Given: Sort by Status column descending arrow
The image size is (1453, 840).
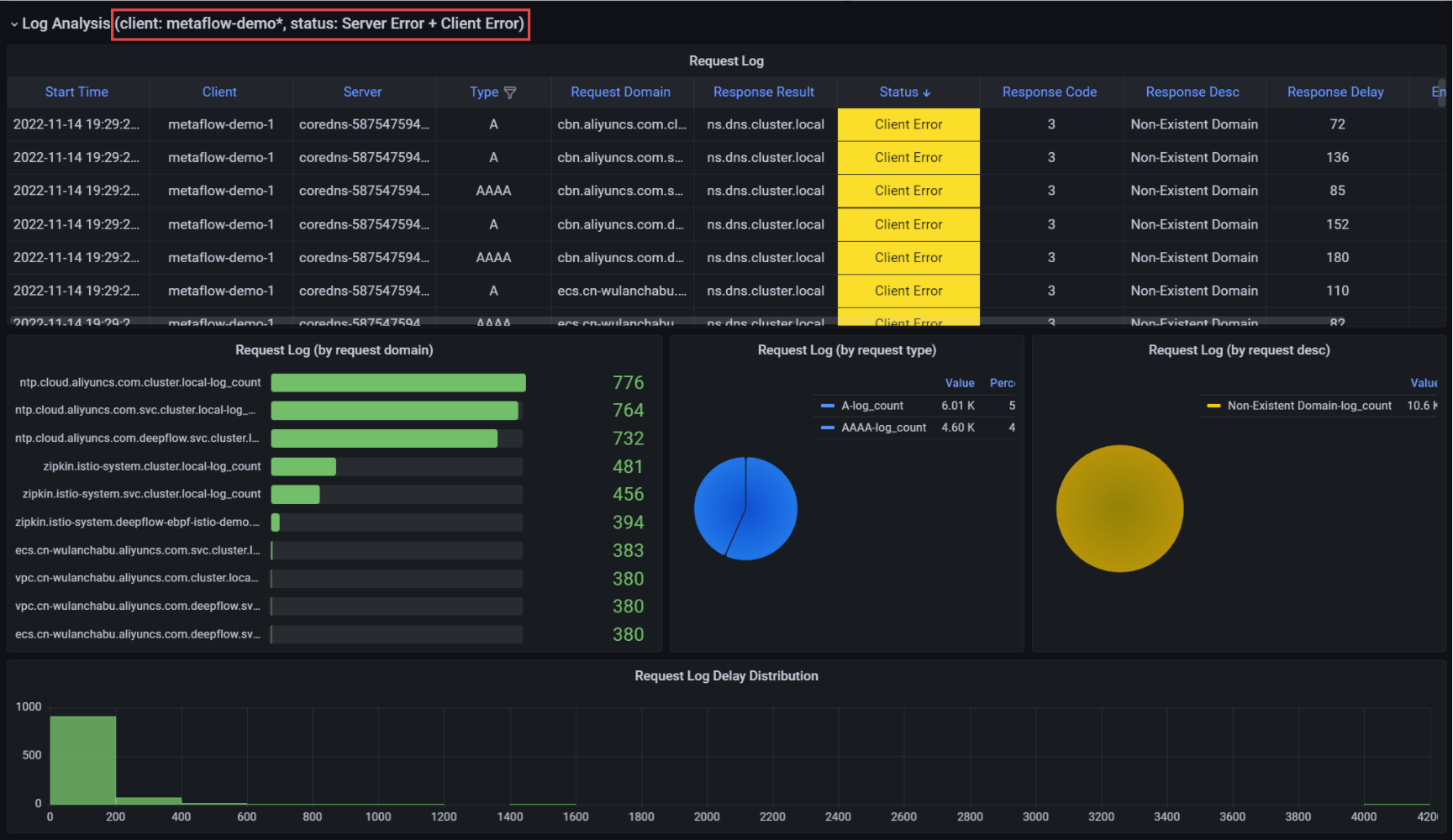Looking at the screenshot, I should click(926, 93).
